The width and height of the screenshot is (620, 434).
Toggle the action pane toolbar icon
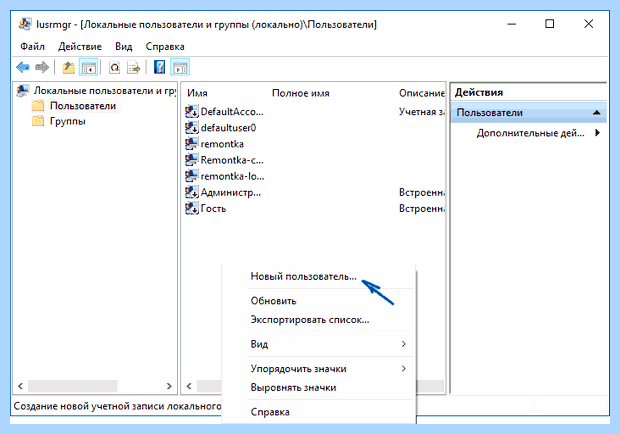click(180, 68)
